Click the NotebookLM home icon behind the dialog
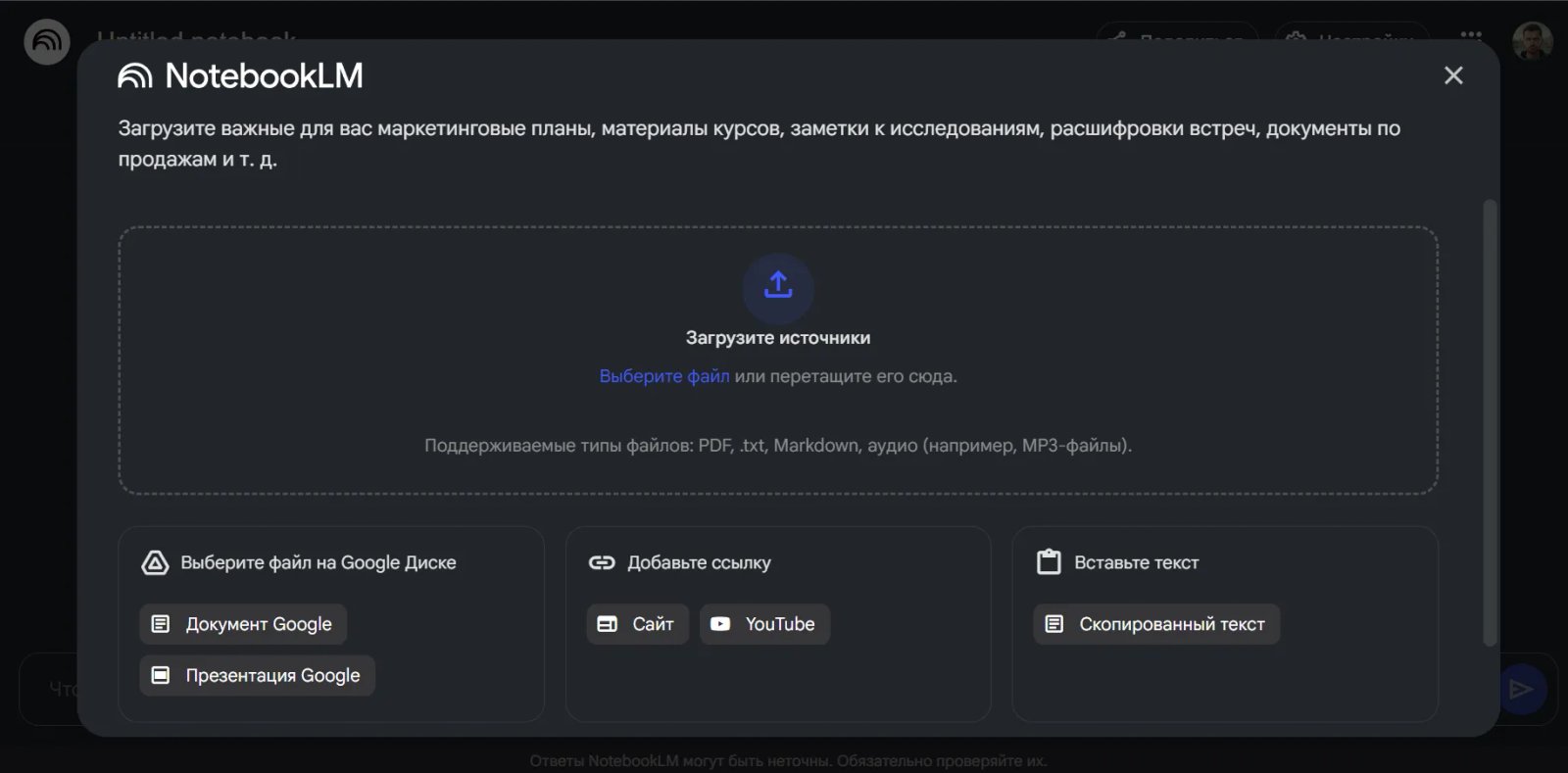Viewport: 1568px width, 773px height. tap(46, 42)
